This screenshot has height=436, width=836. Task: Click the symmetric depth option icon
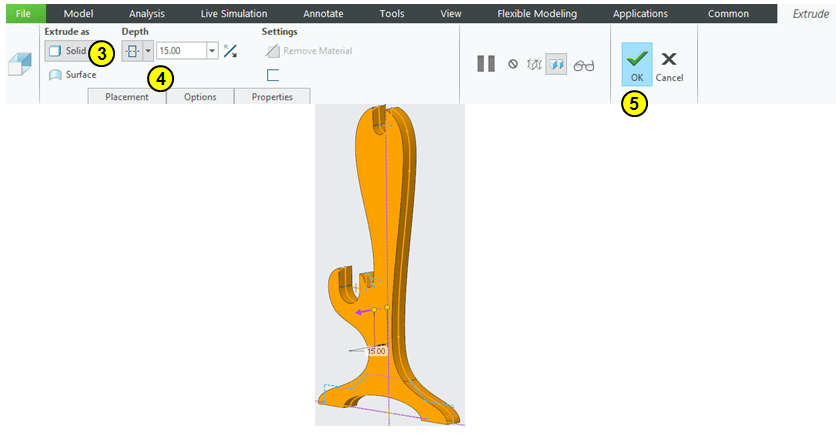tap(131, 51)
